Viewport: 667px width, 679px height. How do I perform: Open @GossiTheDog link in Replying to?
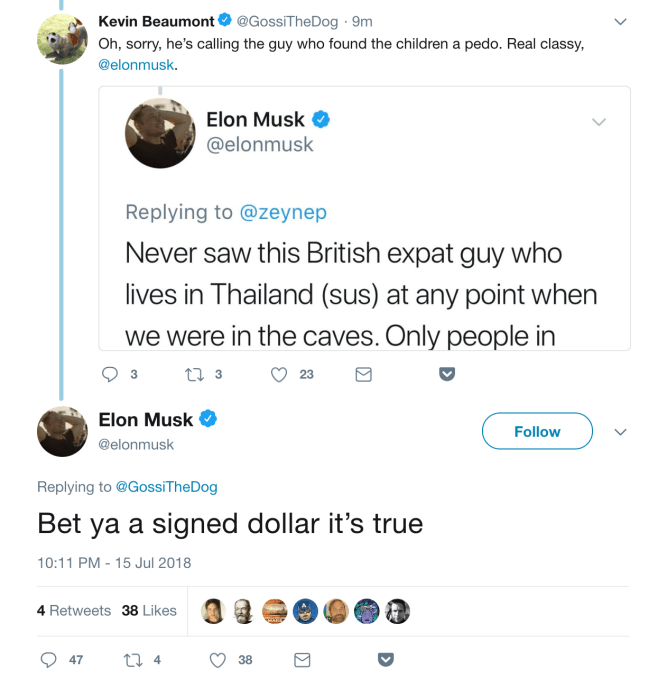(x=166, y=487)
